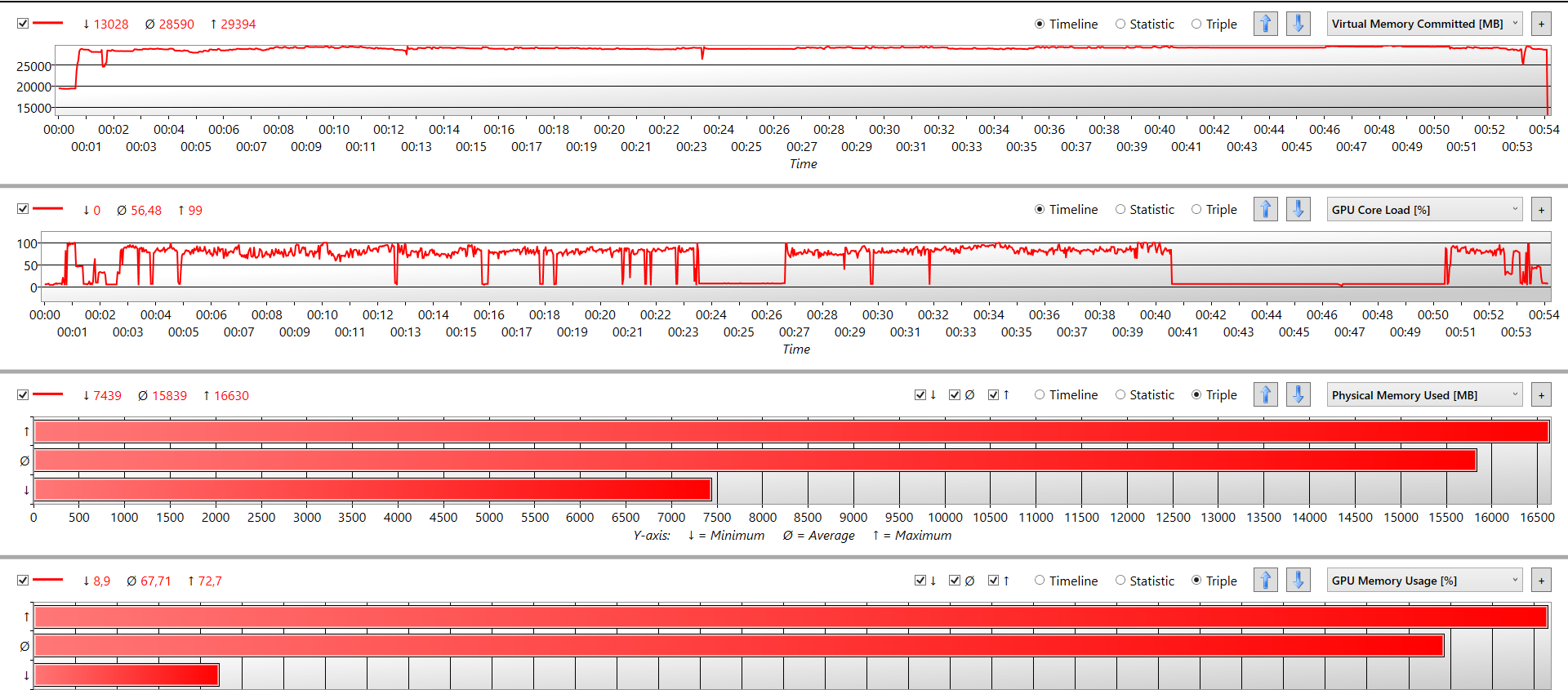Click the Virtual Memory maximum value 29394
The image size is (1568, 690).
[238, 24]
